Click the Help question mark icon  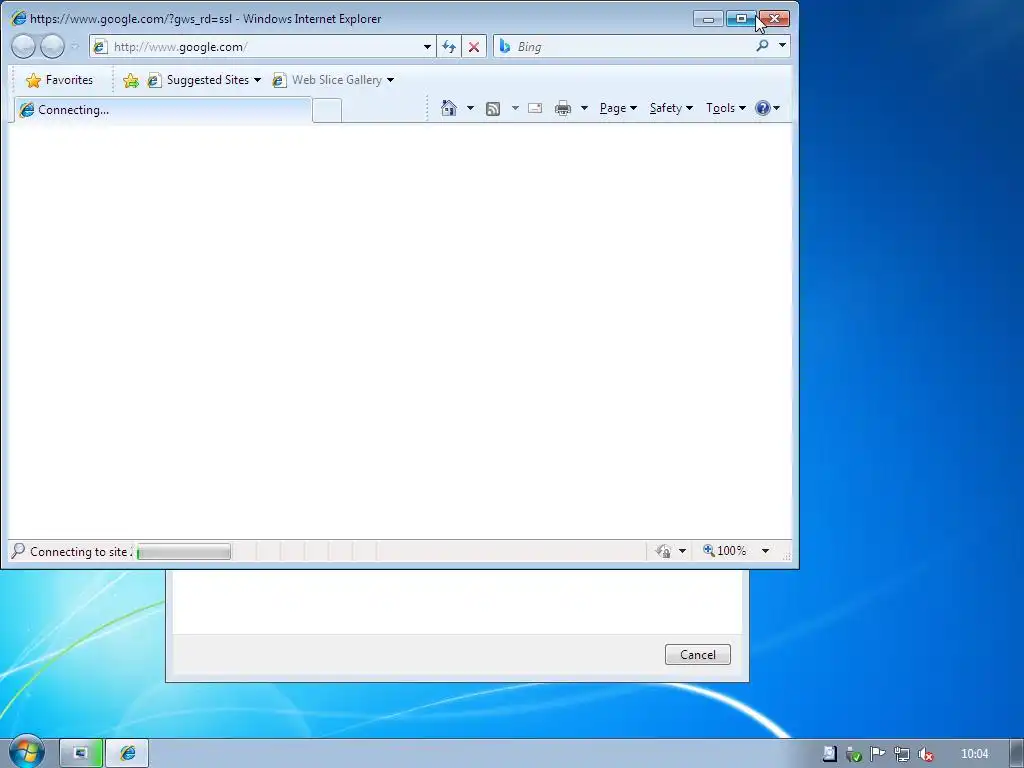click(x=762, y=108)
